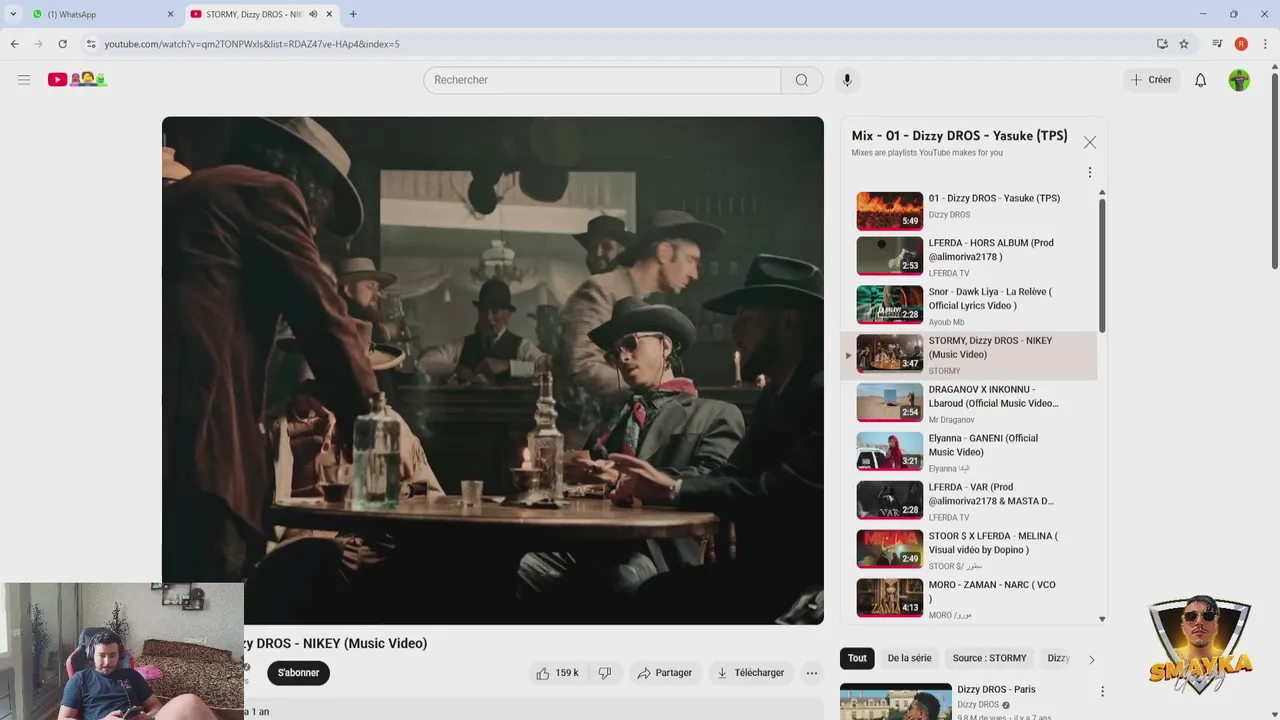
Task: Play 01 - Dizzy DROS - Yasuke (TPS)
Action: click(968, 211)
